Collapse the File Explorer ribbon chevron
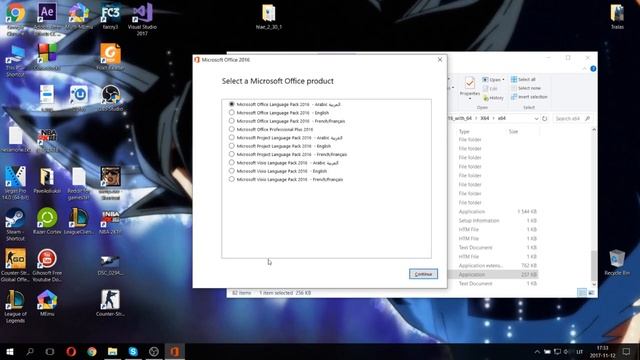The image size is (640, 360). 584,69
